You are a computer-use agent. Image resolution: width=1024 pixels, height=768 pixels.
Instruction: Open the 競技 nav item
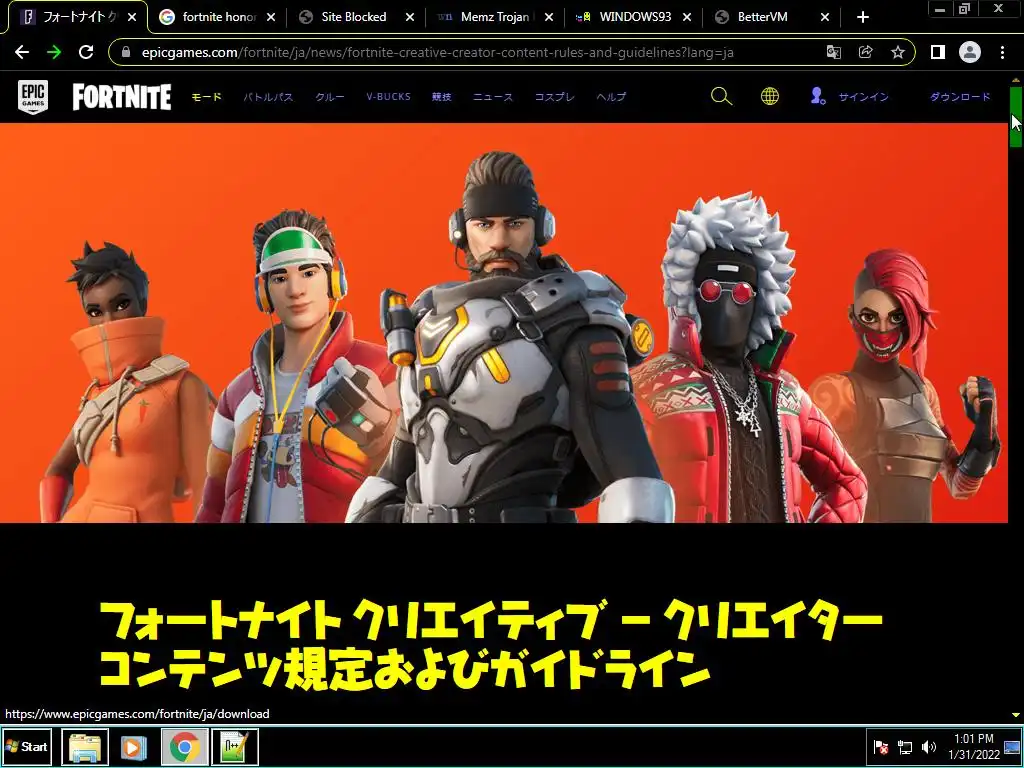pyautogui.click(x=441, y=97)
